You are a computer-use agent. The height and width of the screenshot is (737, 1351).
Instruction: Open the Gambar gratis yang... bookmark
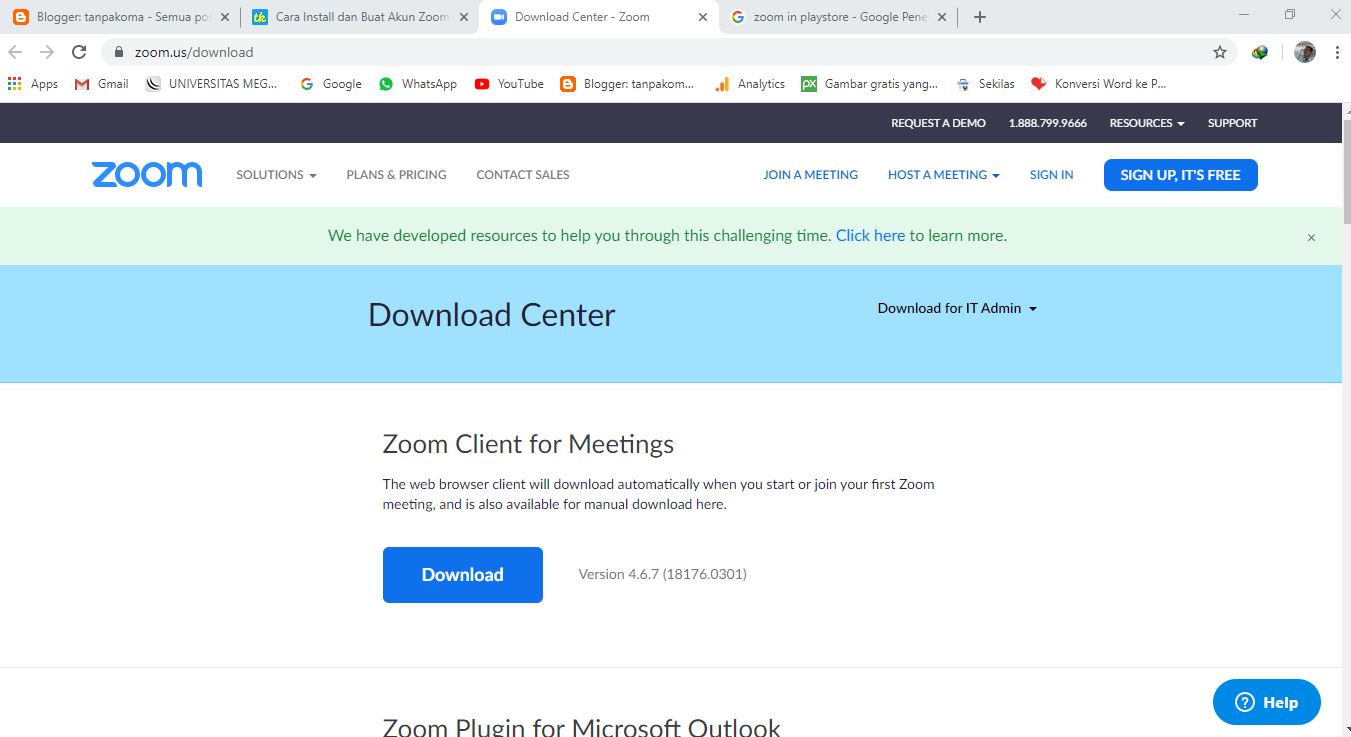click(870, 84)
